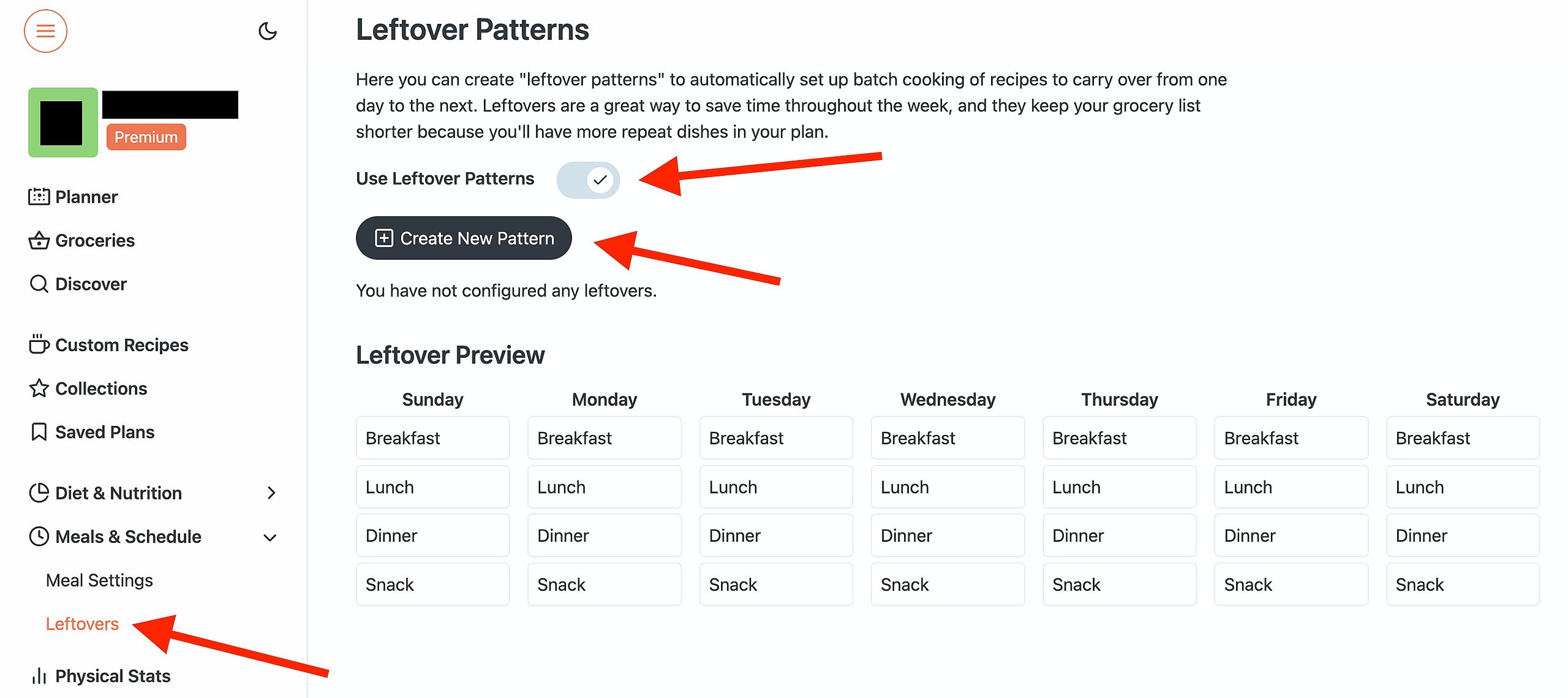Click the Create New Pattern button
Image resolution: width=1568 pixels, height=698 pixels.
(x=464, y=238)
